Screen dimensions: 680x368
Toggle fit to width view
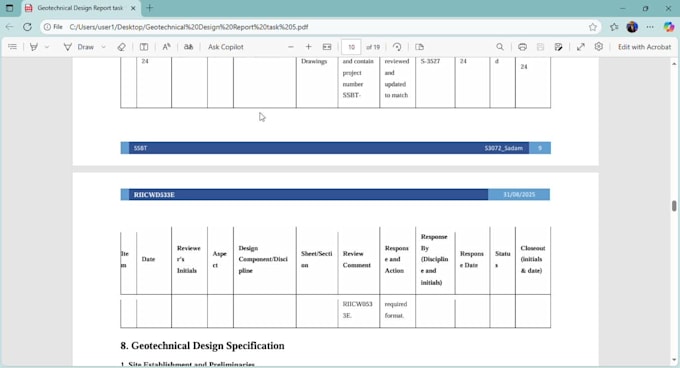point(327,47)
